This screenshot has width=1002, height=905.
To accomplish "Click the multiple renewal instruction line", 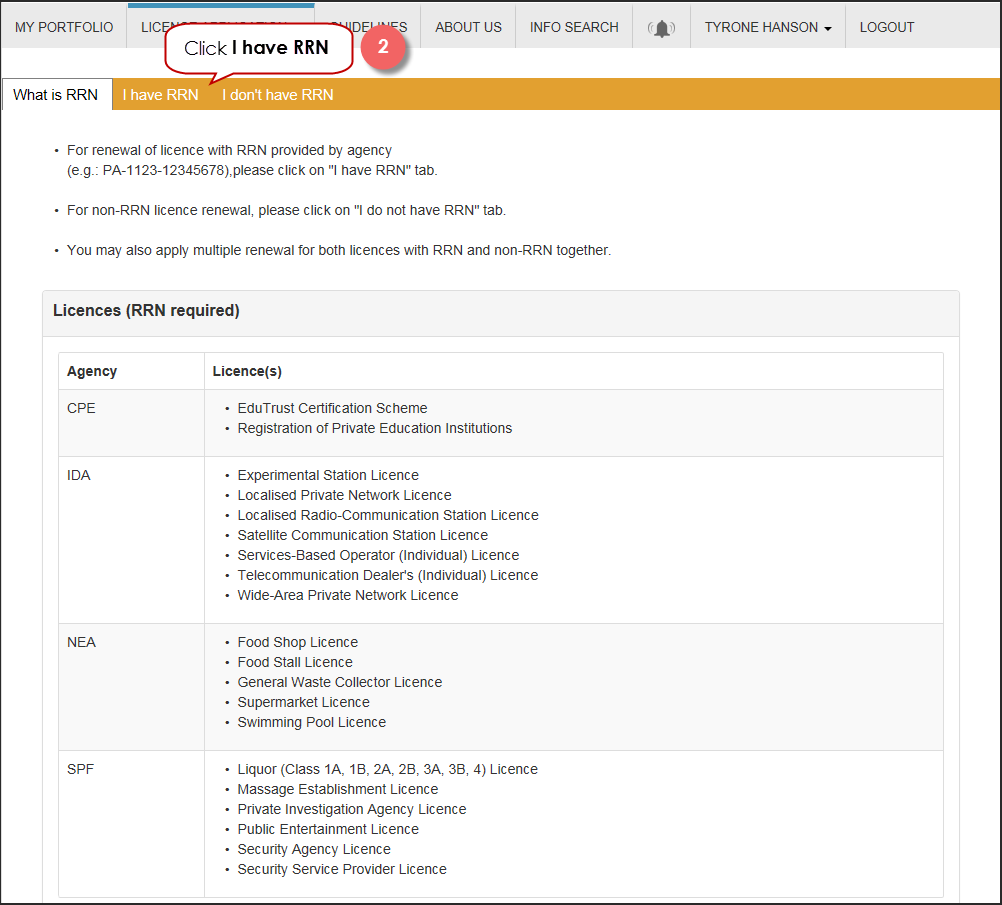I will (x=339, y=251).
